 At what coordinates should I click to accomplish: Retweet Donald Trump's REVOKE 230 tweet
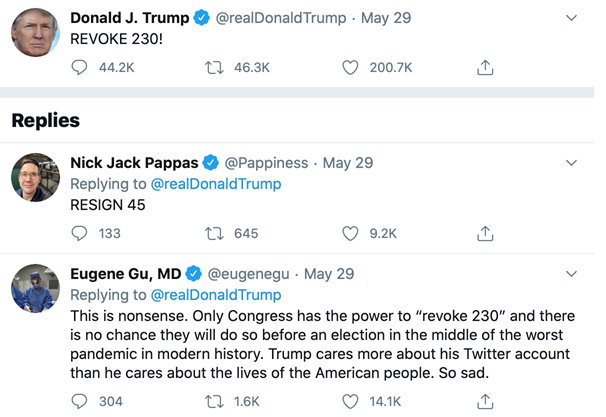point(213,68)
